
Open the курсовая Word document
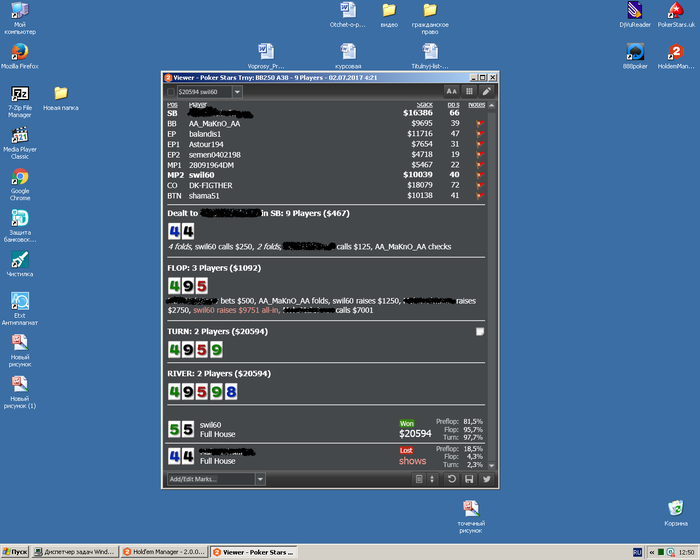click(x=348, y=56)
